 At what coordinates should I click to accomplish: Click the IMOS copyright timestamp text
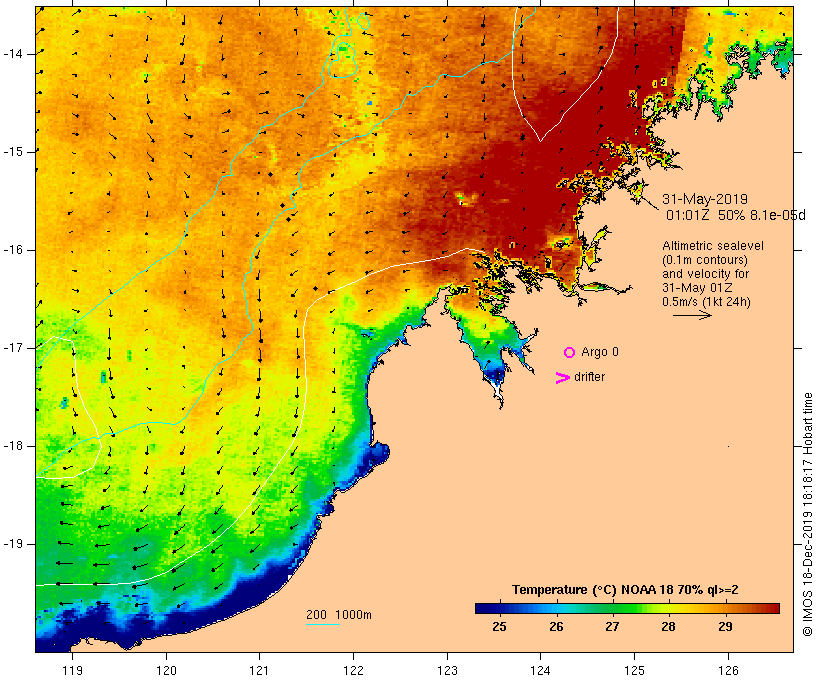pyautogui.click(x=807, y=514)
